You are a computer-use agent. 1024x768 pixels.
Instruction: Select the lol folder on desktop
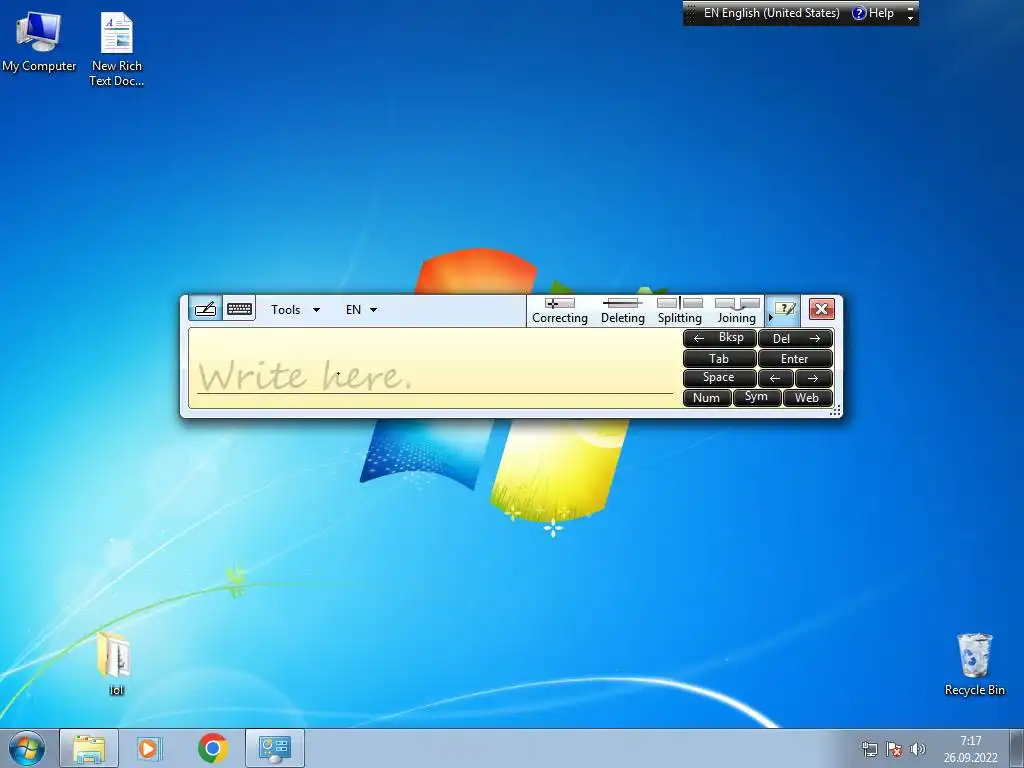pyautogui.click(x=116, y=662)
